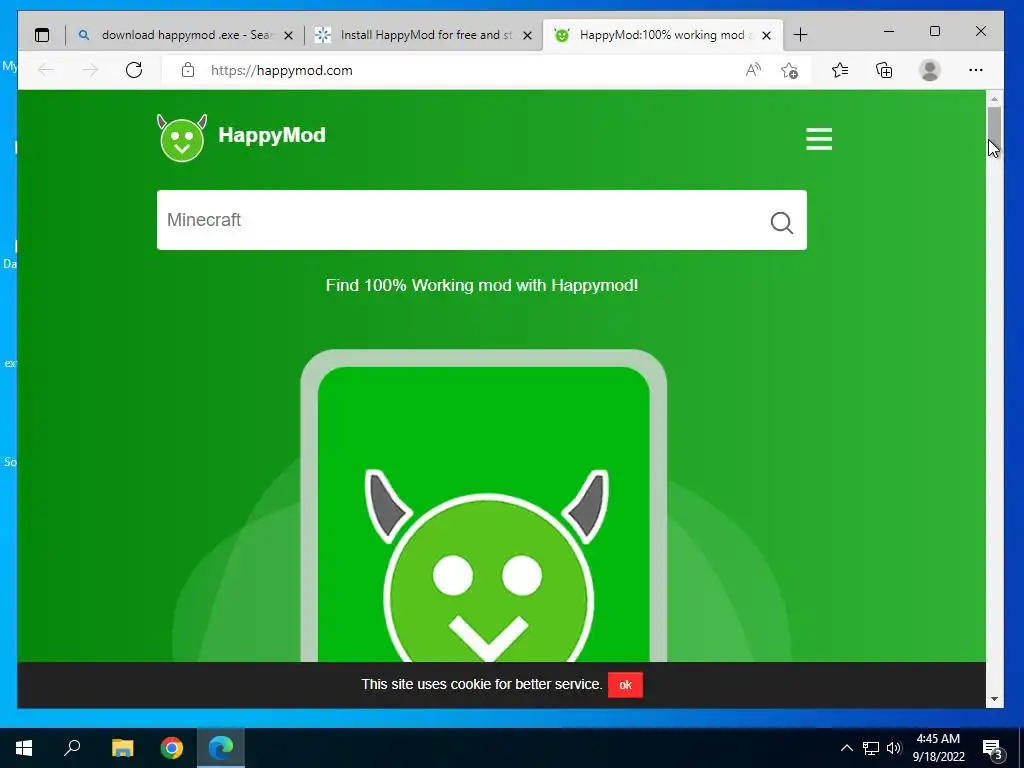This screenshot has height=768, width=1024.
Task: Go forward to the next page
Action: tap(90, 70)
